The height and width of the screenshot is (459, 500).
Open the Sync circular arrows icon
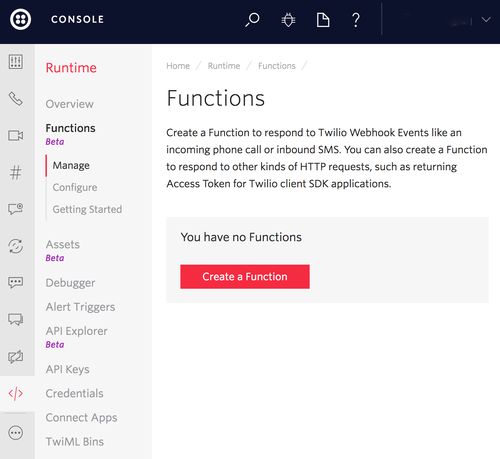coord(16,246)
